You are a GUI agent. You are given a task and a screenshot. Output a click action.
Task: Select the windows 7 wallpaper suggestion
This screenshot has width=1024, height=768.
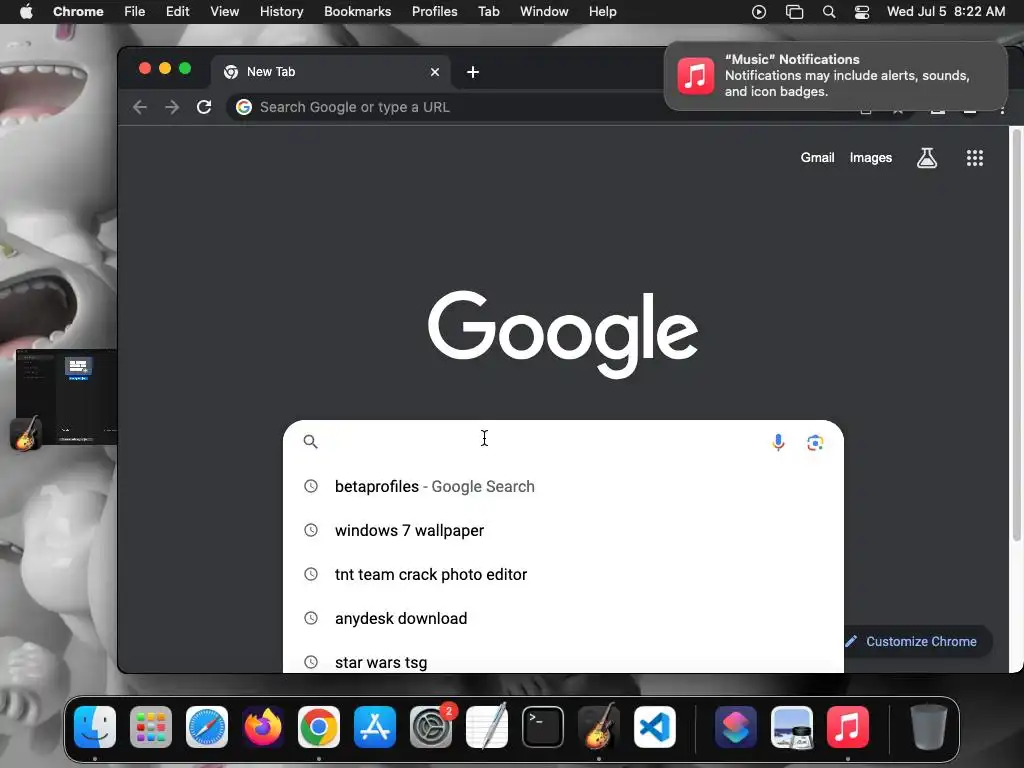563,530
